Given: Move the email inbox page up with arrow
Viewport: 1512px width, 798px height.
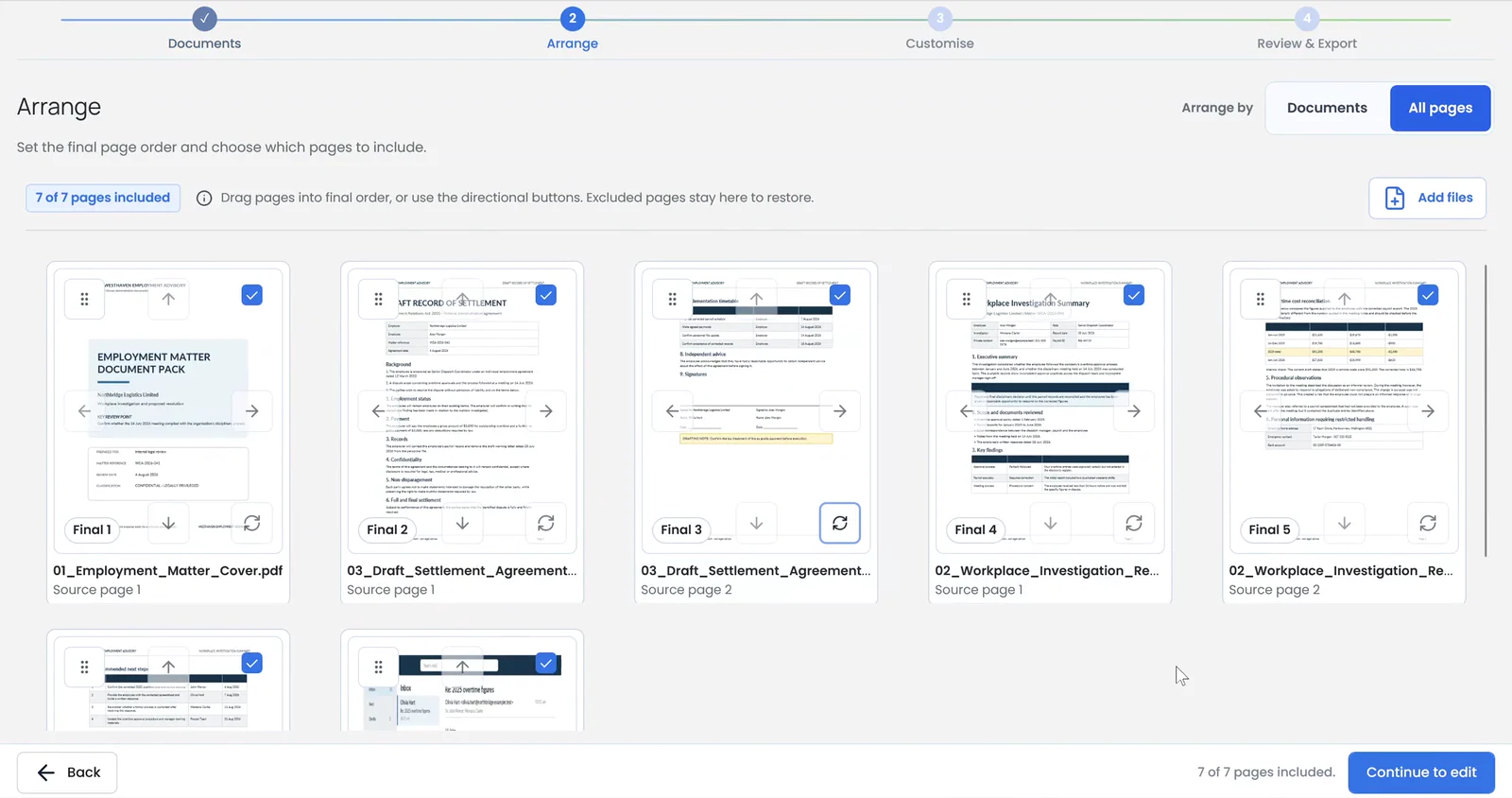Looking at the screenshot, I should 462,667.
